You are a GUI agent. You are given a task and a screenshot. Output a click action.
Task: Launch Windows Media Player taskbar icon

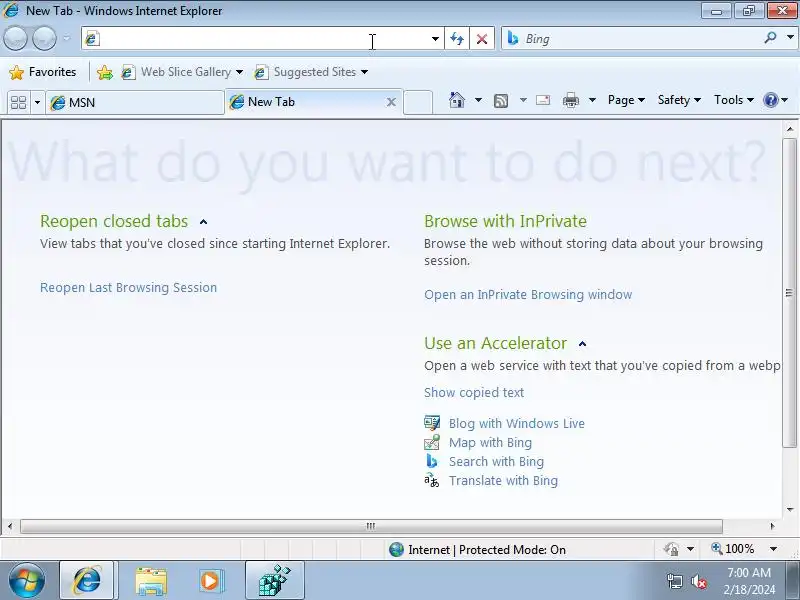click(210, 581)
